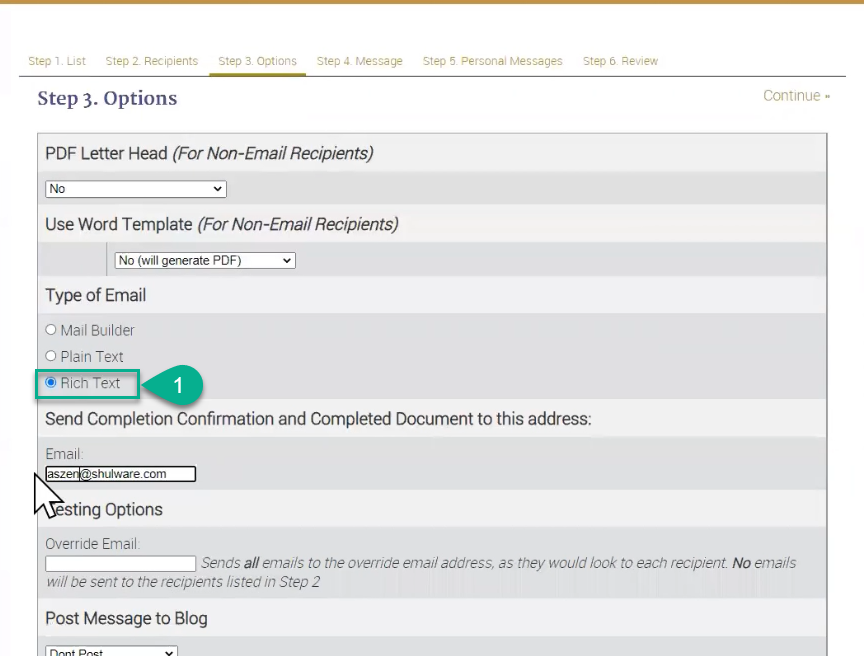Click the green numbered callout marker 1
Image resolution: width=864 pixels, height=656 pixels.
177,385
